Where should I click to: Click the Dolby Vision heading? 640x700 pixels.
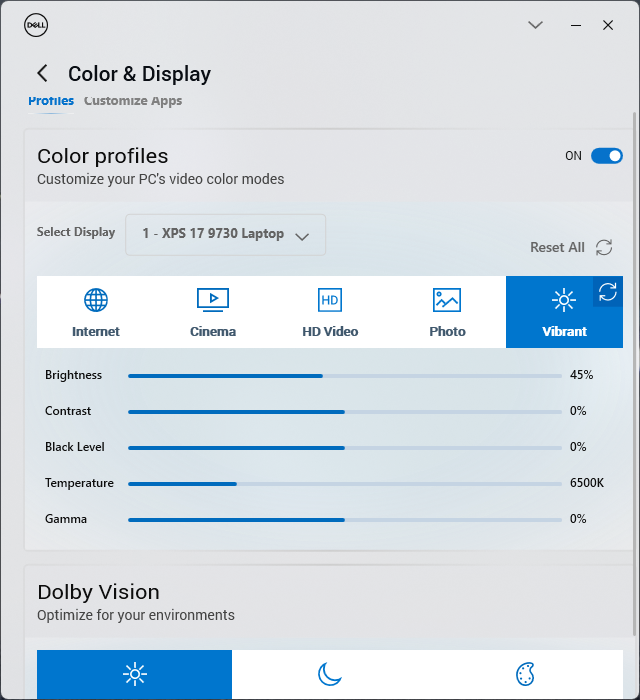(98, 592)
